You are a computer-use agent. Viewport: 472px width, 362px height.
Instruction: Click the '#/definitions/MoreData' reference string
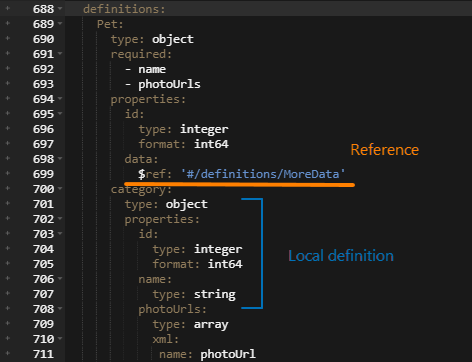[263, 174]
